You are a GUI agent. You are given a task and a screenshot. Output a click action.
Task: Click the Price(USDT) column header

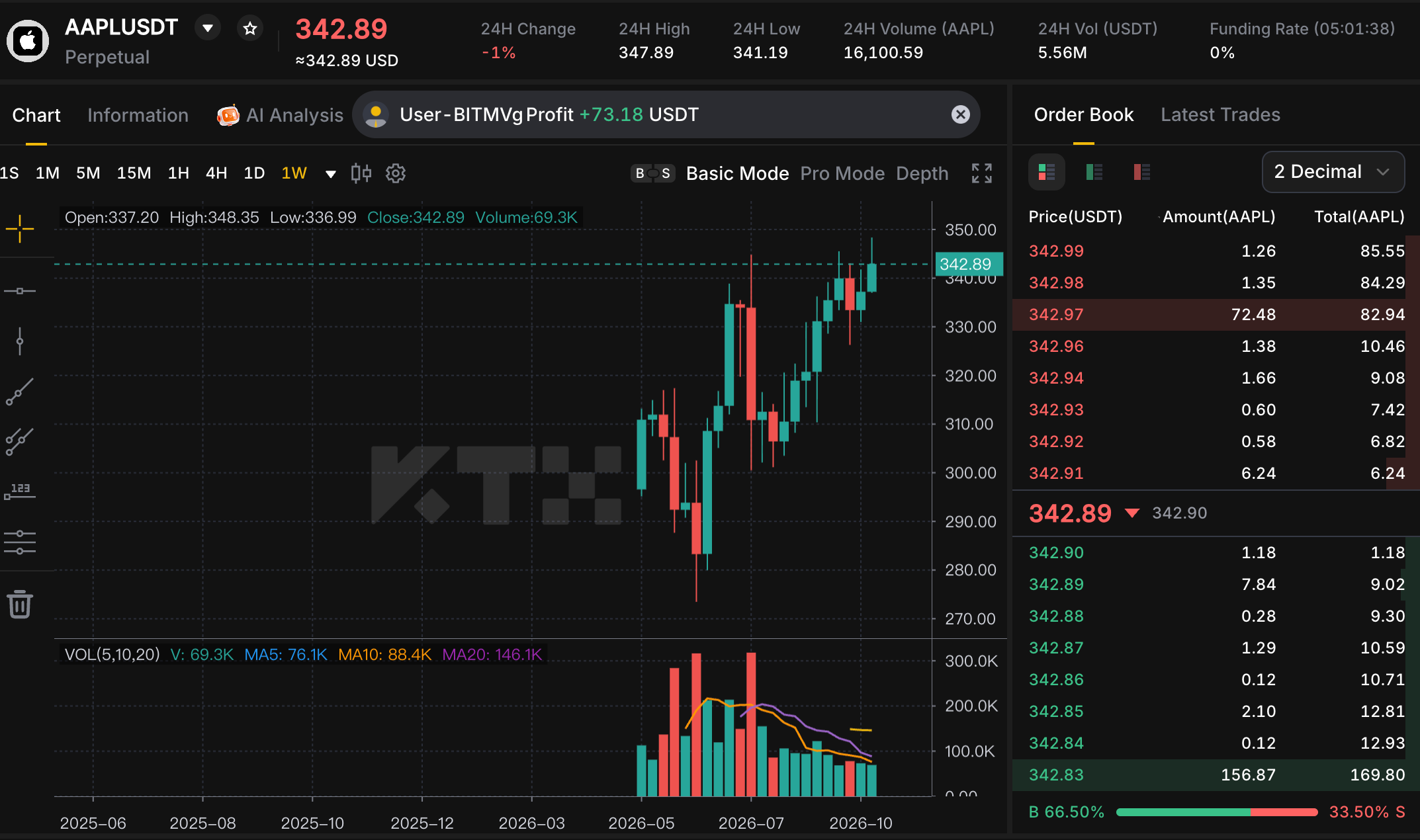click(x=1075, y=217)
